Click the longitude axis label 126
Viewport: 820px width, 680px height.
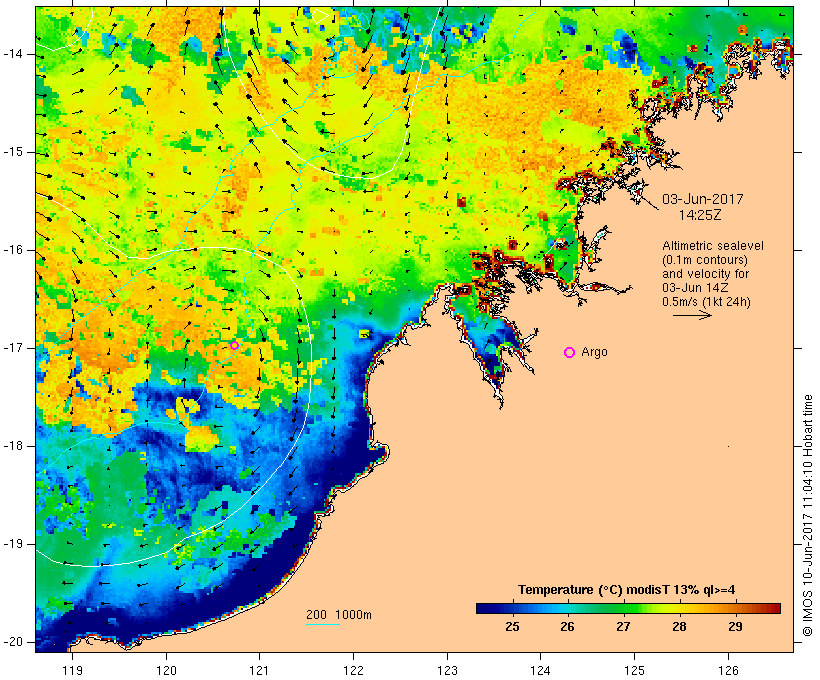[x=728, y=671]
